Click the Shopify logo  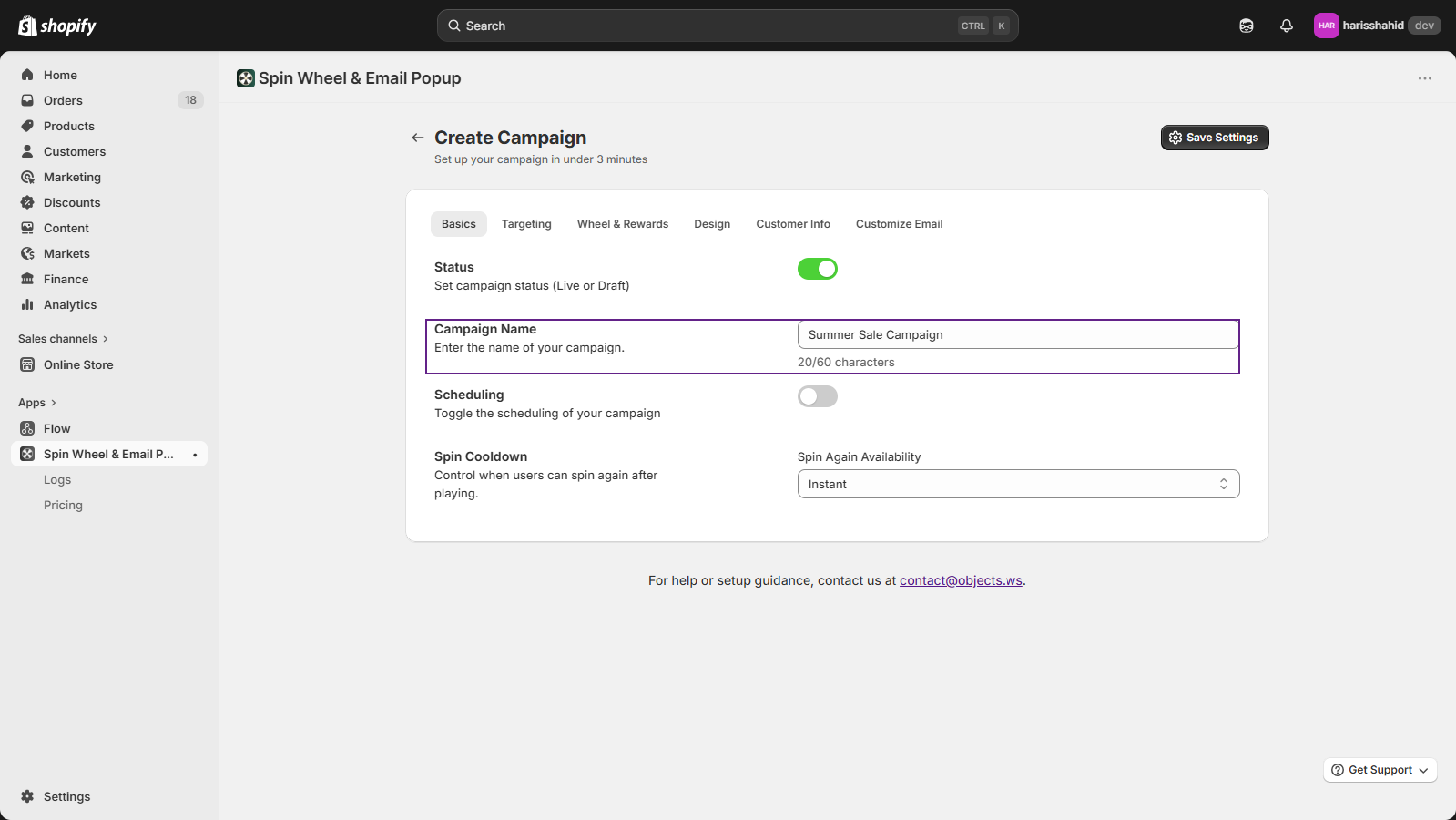(57, 26)
